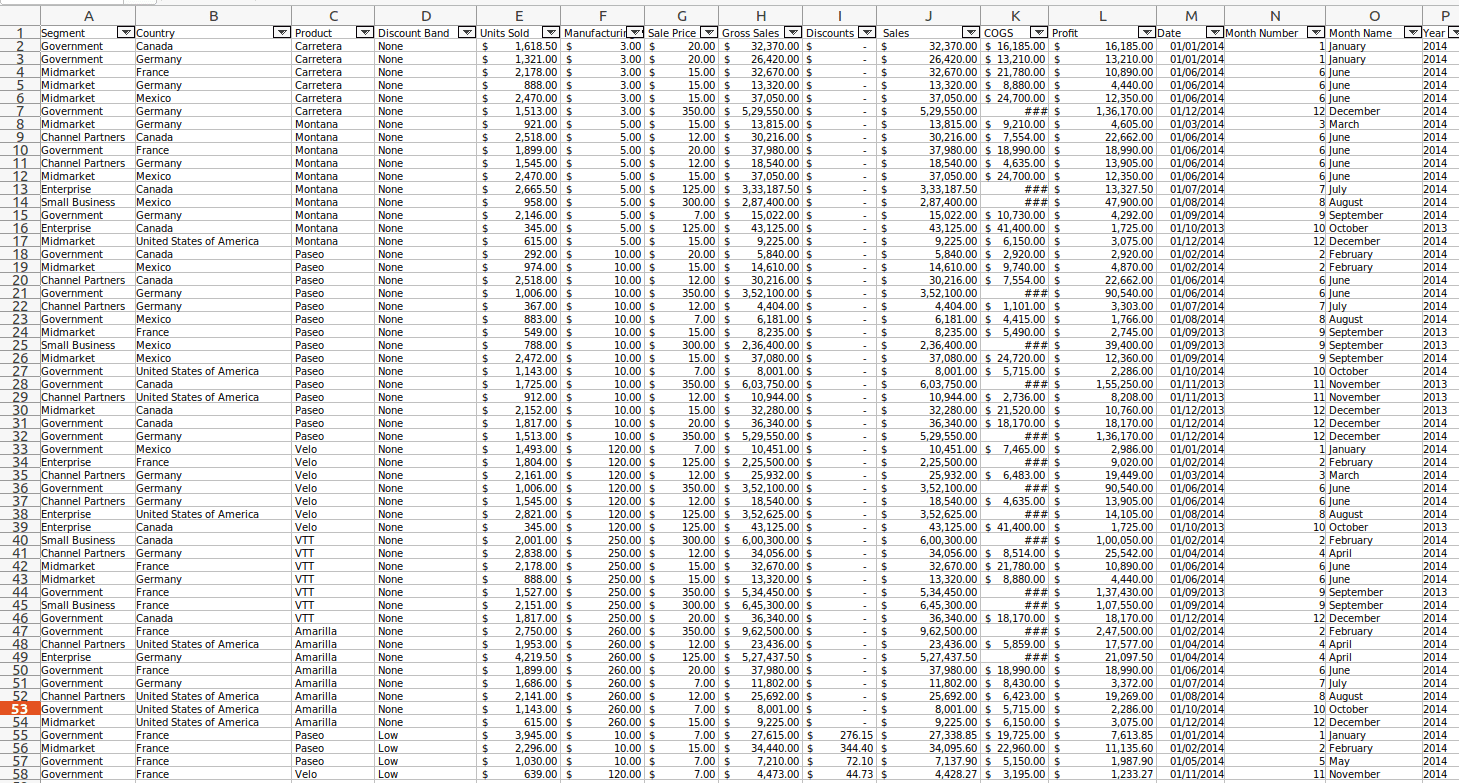The height and width of the screenshot is (783, 1459).
Task: Select discounts cell '44.73'
Action: [x=841, y=774]
